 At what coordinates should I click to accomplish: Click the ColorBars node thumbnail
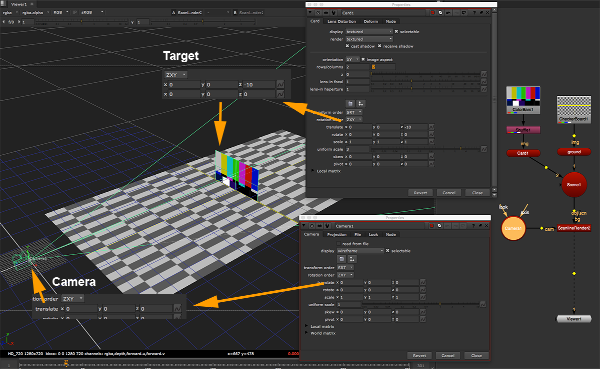pos(523,100)
